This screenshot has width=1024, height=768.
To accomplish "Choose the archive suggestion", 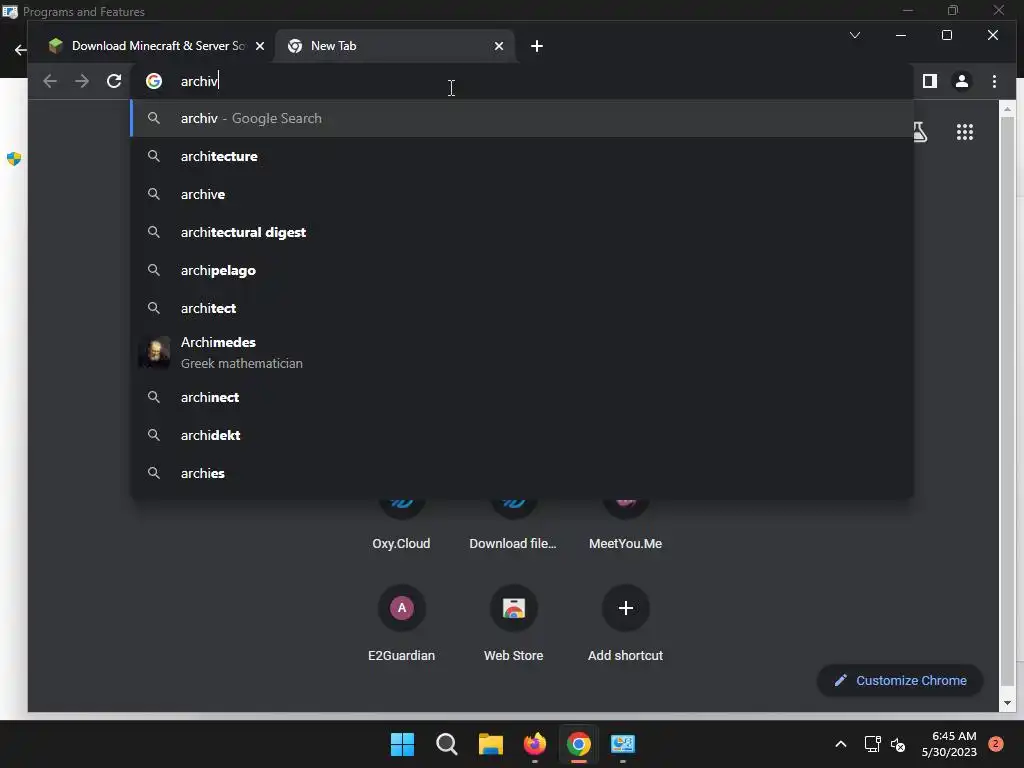I will 522,194.
